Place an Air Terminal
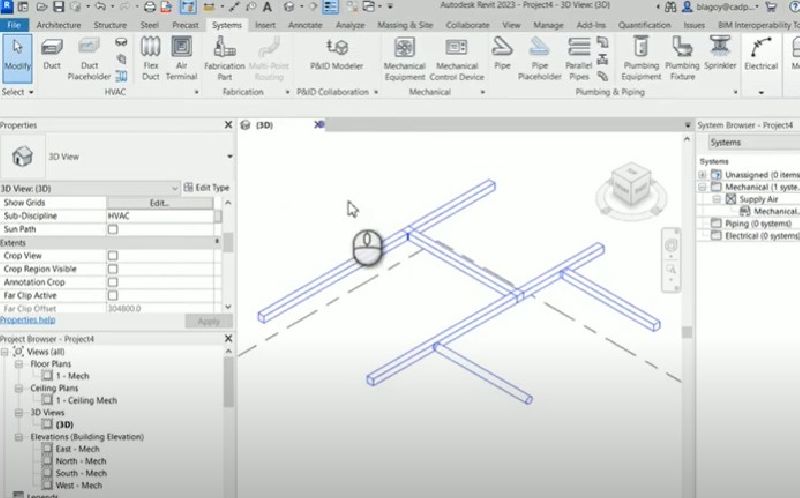Image resolution: width=800 pixels, height=498 pixels. 181,58
